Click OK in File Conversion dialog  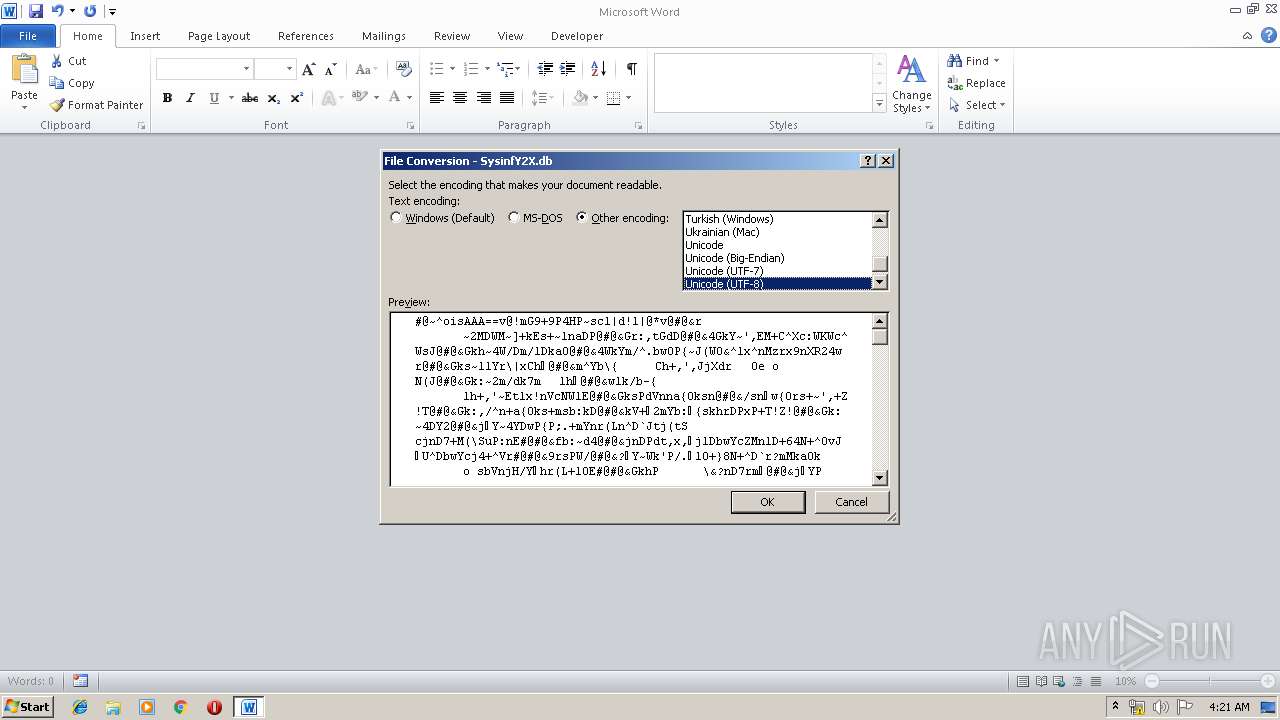point(767,502)
